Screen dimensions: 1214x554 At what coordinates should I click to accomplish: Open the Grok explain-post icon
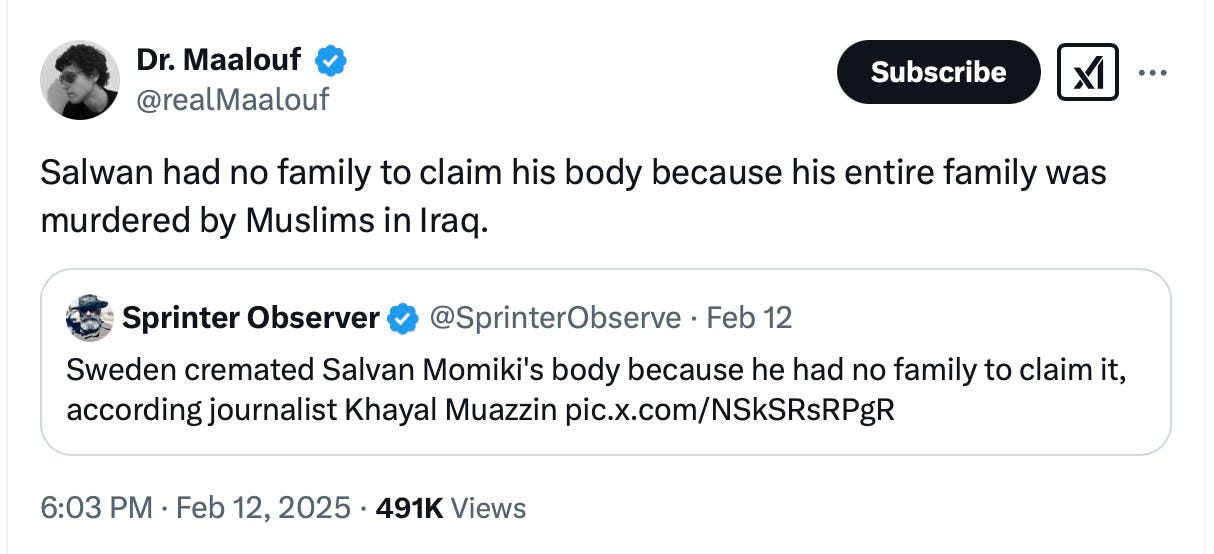click(1087, 73)
